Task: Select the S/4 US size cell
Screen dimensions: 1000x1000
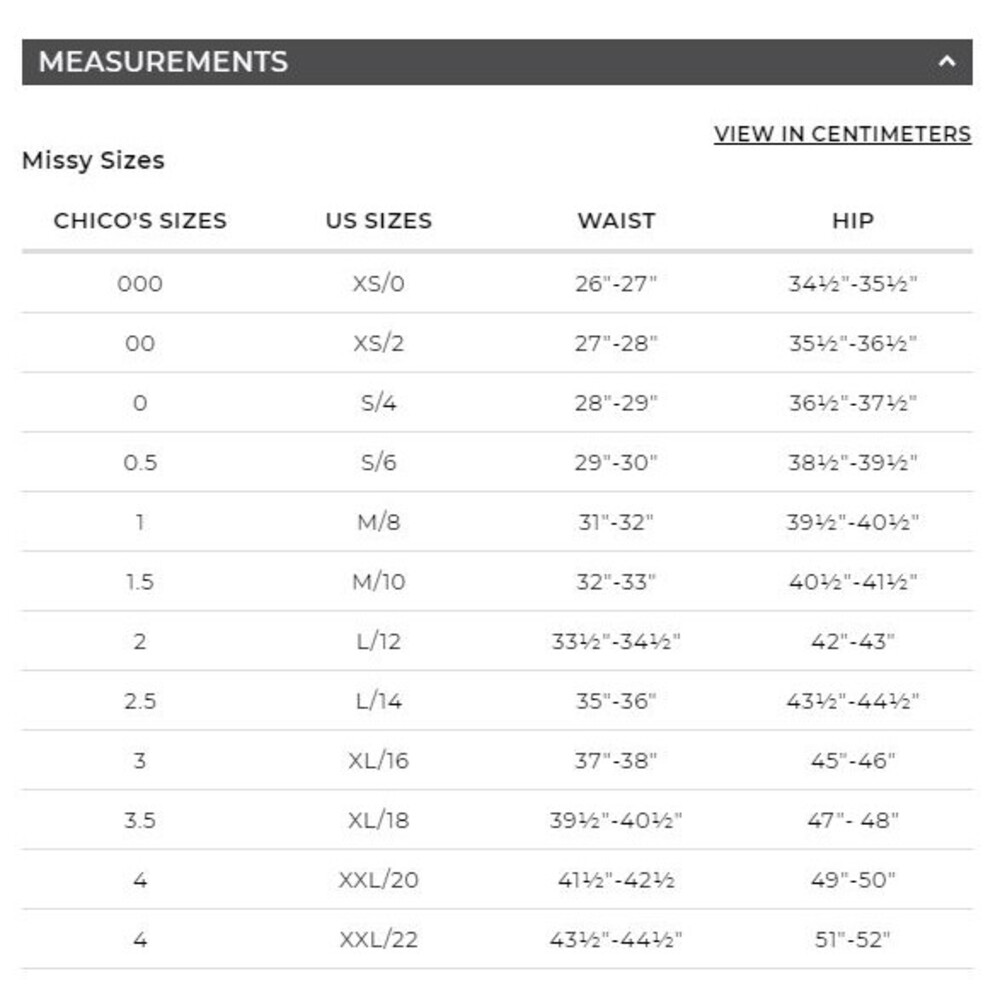Action: coord(379,402)
